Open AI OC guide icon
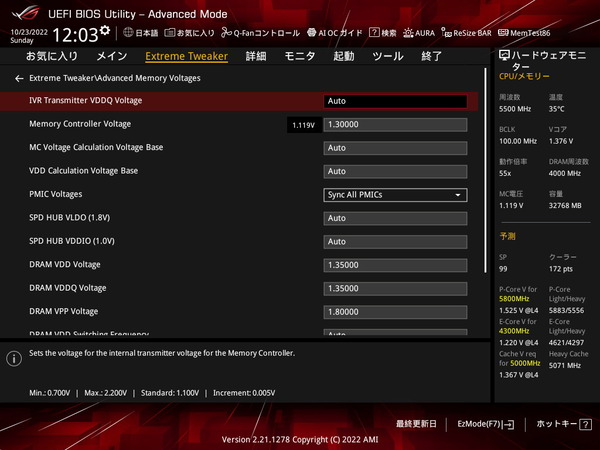The image size is (600, 450). pos(311,33)
